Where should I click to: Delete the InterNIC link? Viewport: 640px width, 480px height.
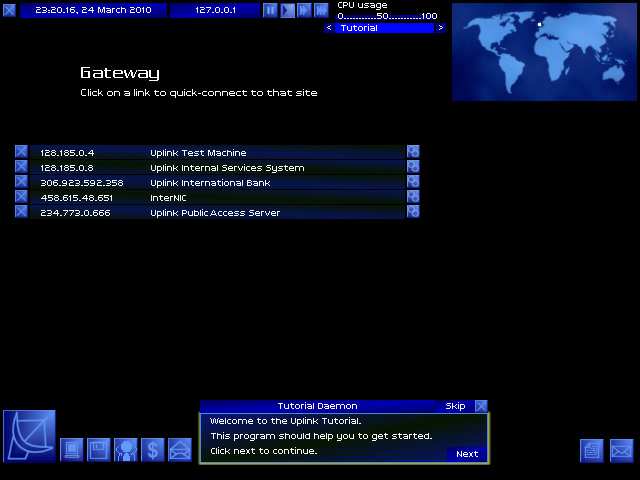pyautogui.click(x=22, y=197)
